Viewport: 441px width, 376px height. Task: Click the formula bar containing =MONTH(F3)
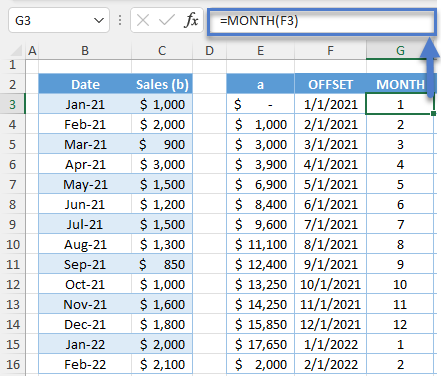[322, 21]
